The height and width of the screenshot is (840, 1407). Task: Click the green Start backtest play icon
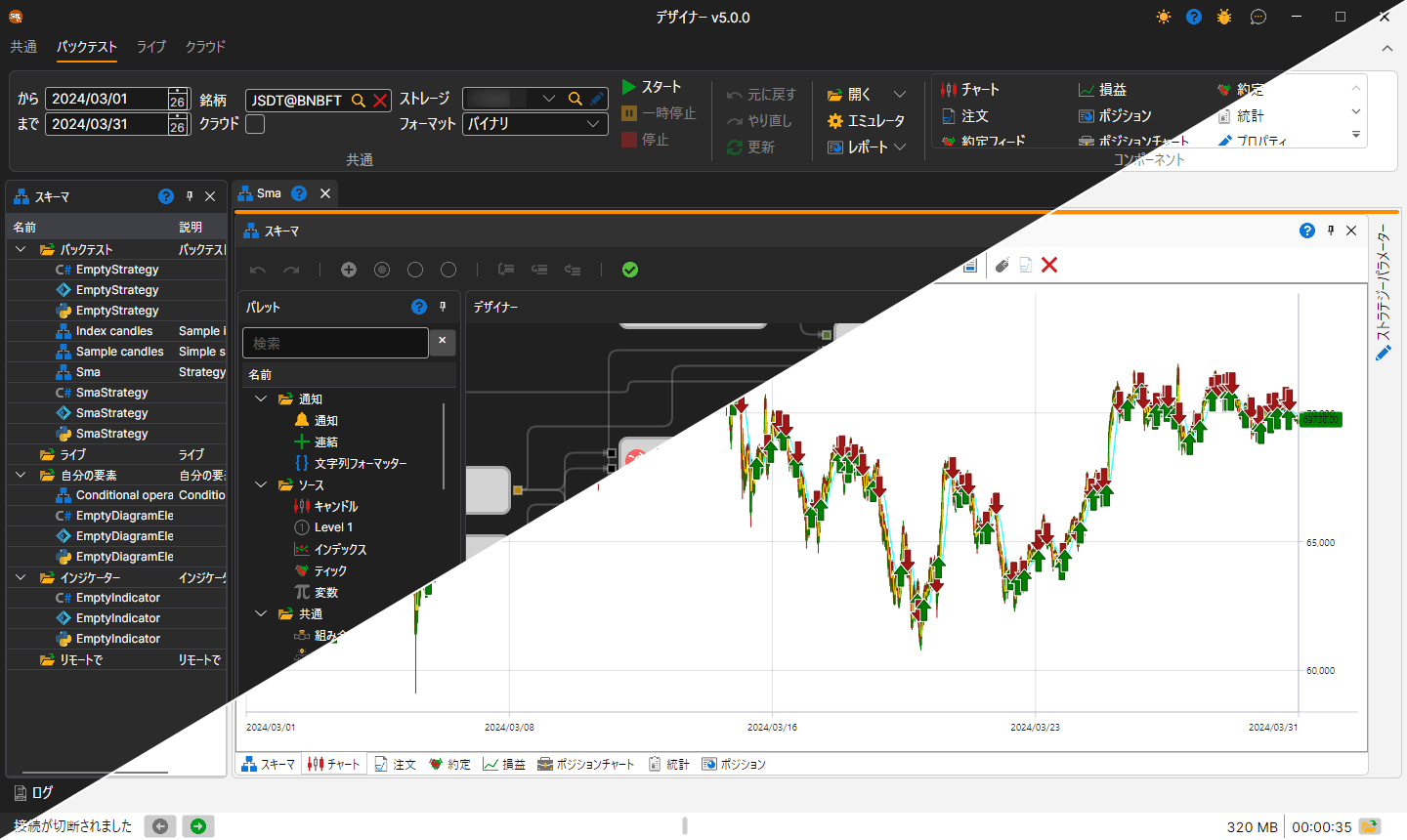point(629,87)
